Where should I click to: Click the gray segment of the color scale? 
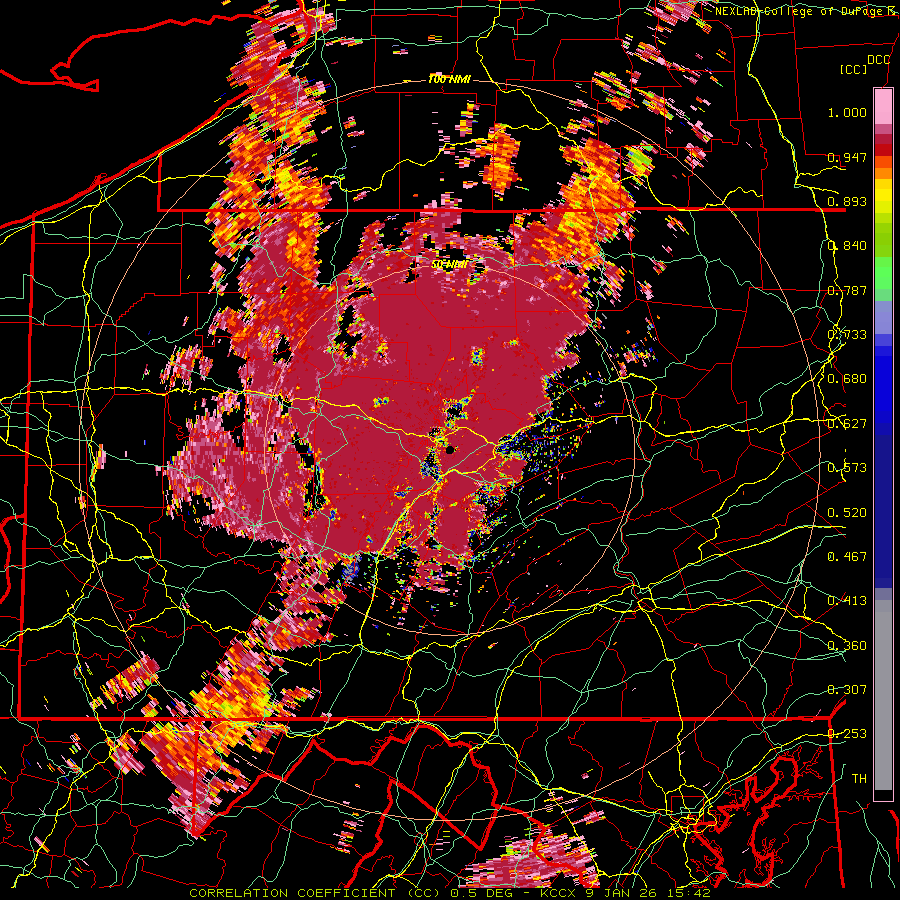pyautogui.click(x=883, y=695)
